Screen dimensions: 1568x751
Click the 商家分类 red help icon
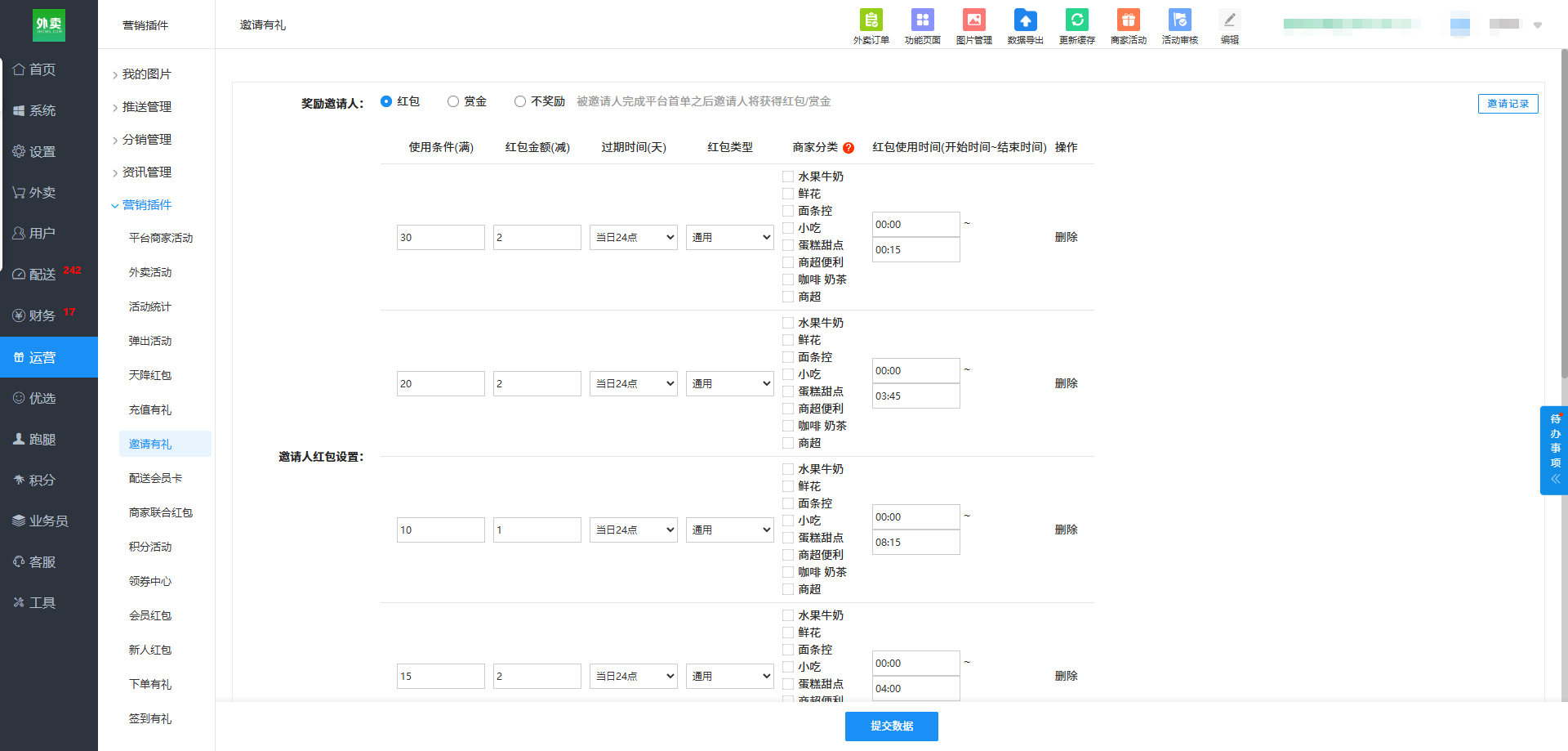[849, 148]
